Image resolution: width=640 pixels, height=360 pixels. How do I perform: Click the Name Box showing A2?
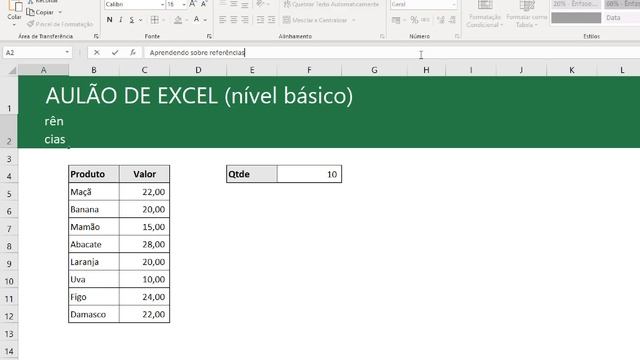coord(33,53)
